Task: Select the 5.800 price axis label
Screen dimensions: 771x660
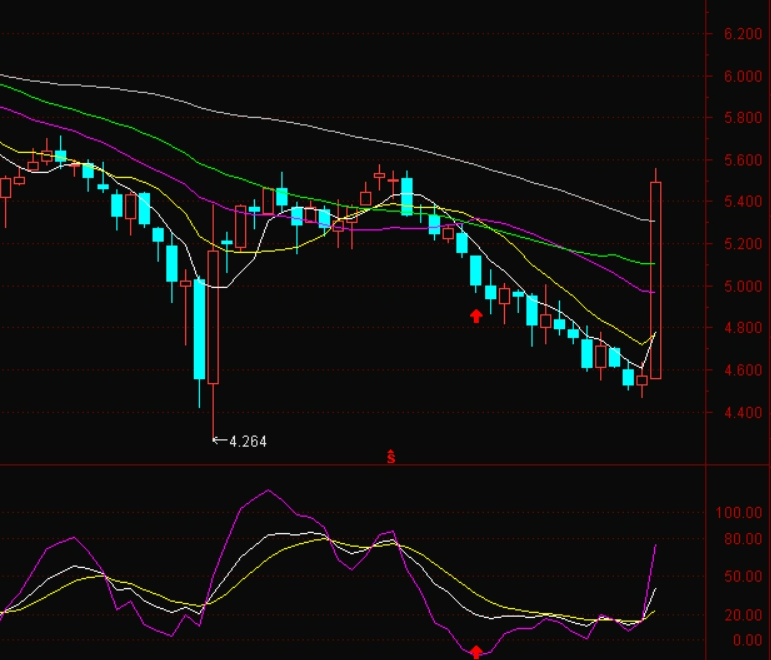Action: [743, 118]
